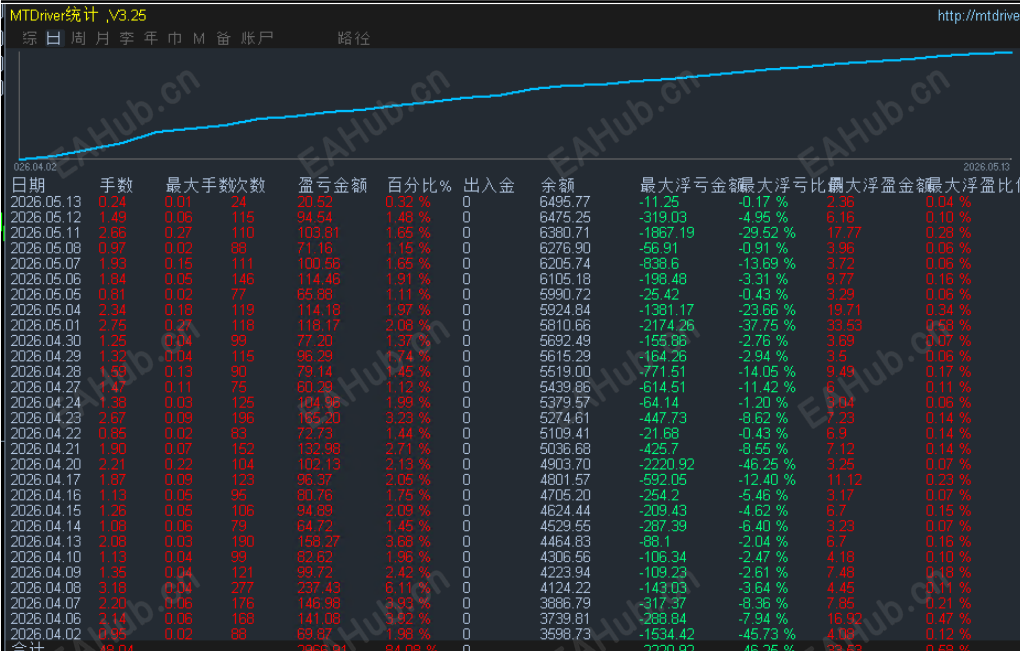The width and height of the screenshot is (1020, 651).
Task: Click balance value 3739.81
Action: (x=565, y=619)
